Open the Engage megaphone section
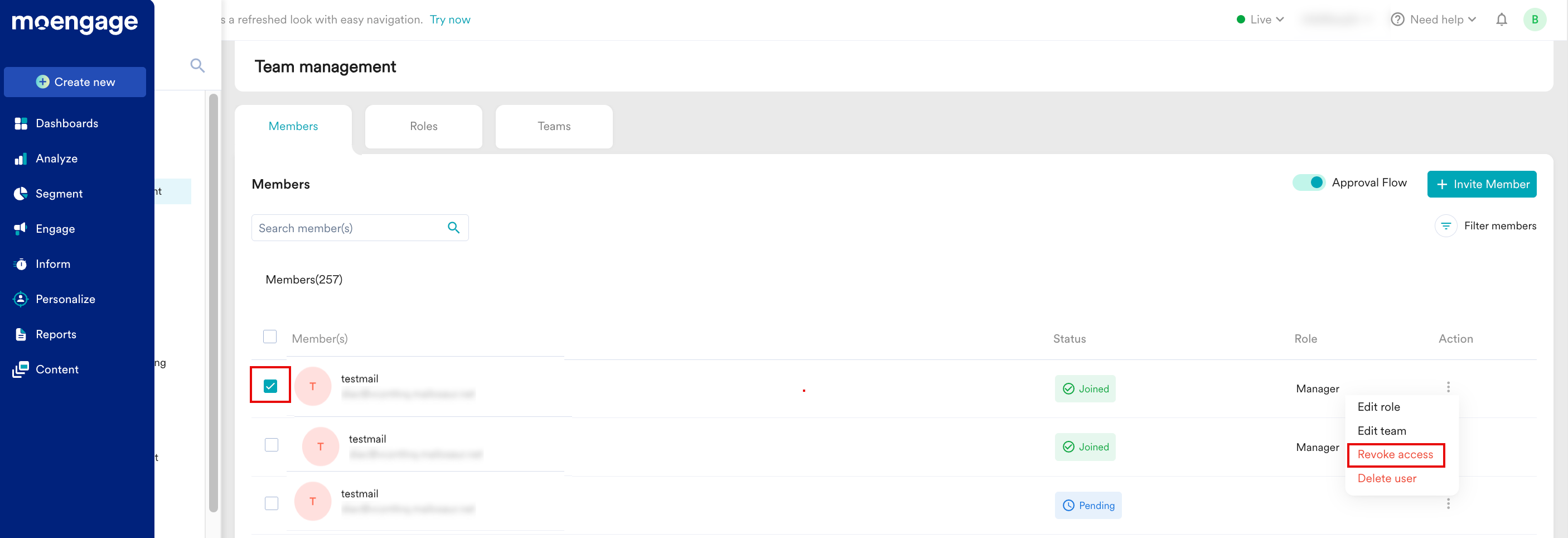Screen dimensions: 1568x538 55,228
